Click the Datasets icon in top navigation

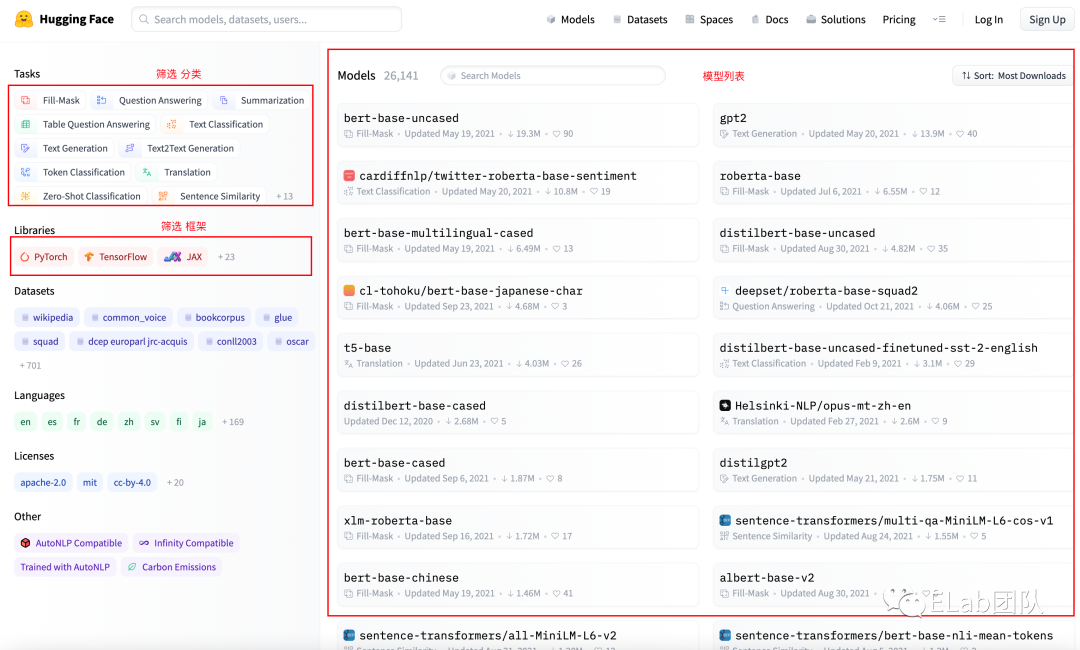[x=617, y=19]
